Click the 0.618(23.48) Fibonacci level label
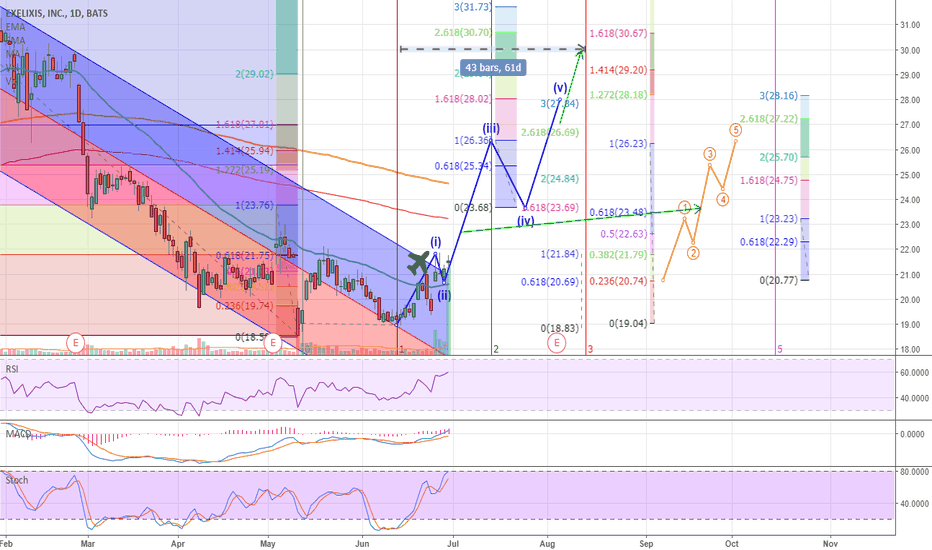This screenshot has height=550, width=932. (618, 213)
